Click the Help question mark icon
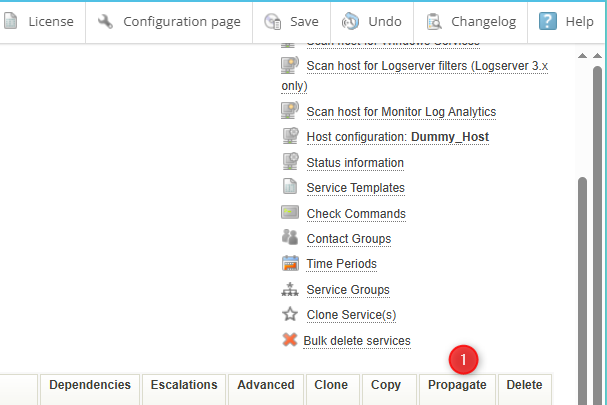 point(548,21)
